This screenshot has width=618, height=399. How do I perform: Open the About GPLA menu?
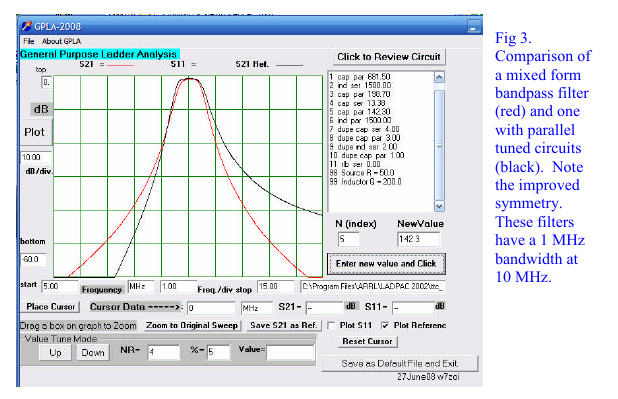click(61, 41)
